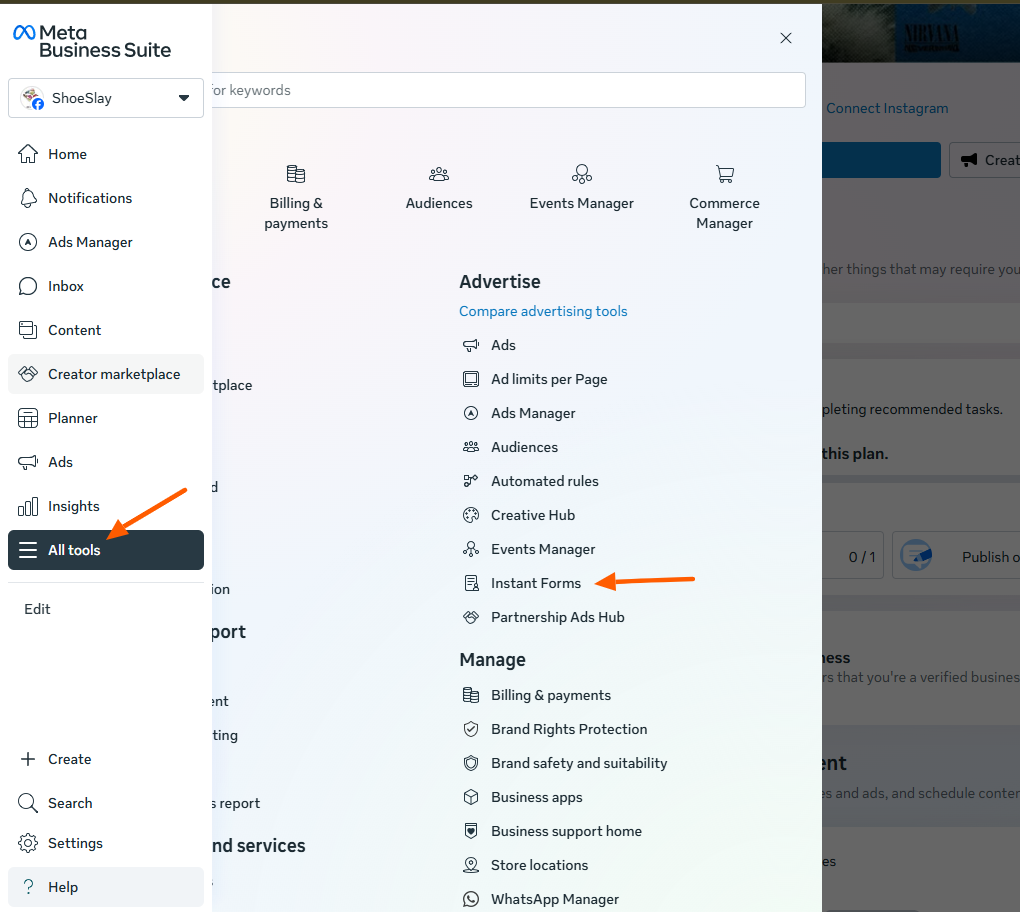Image resolution: width=1020 pixels, height=912 pixels.
Task: Open the Inbox chat icon
Action: click(28, 286)
